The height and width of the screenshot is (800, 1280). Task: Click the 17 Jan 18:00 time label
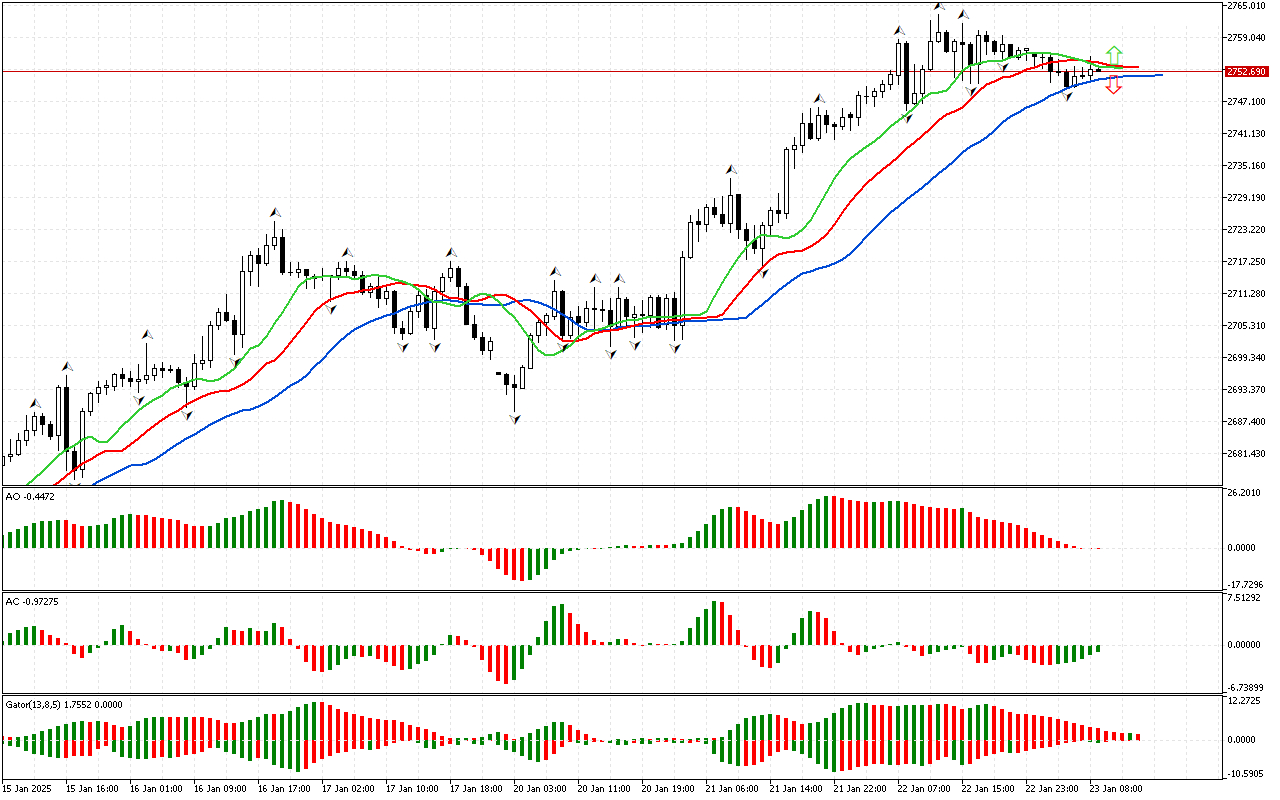(x=475, y=789)
